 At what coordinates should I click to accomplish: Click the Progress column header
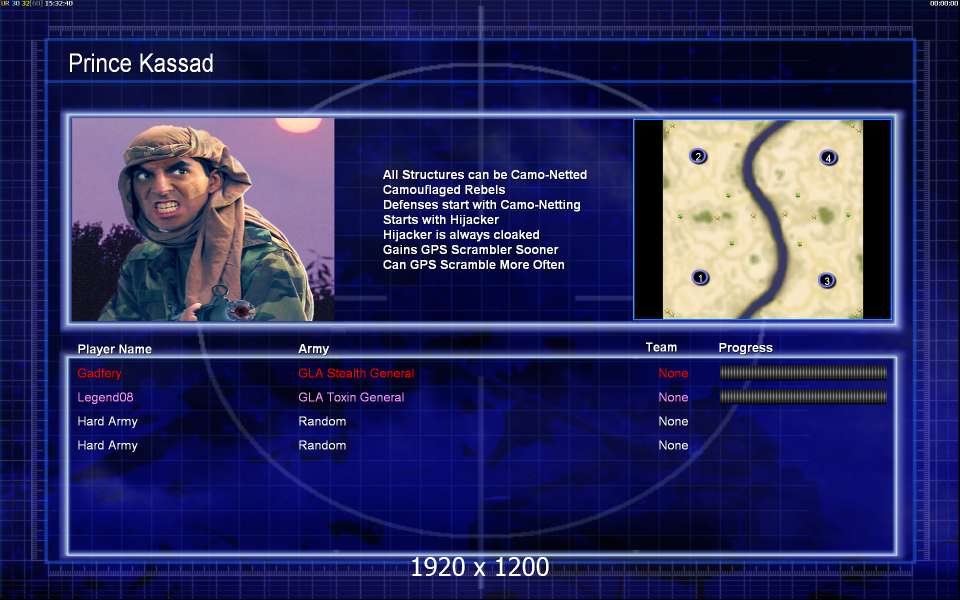(x=745, y=348)
